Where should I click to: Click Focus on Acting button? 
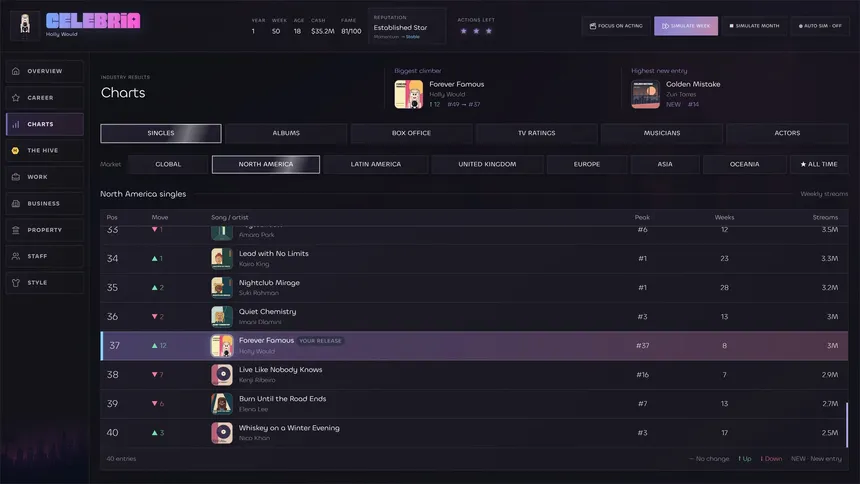pos(615,26)
